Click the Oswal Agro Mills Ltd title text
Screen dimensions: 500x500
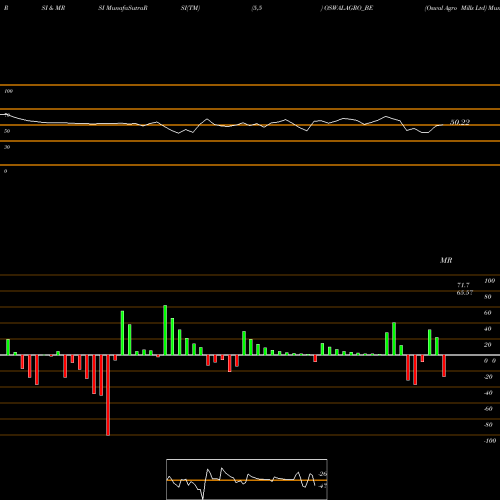[456, 8]
